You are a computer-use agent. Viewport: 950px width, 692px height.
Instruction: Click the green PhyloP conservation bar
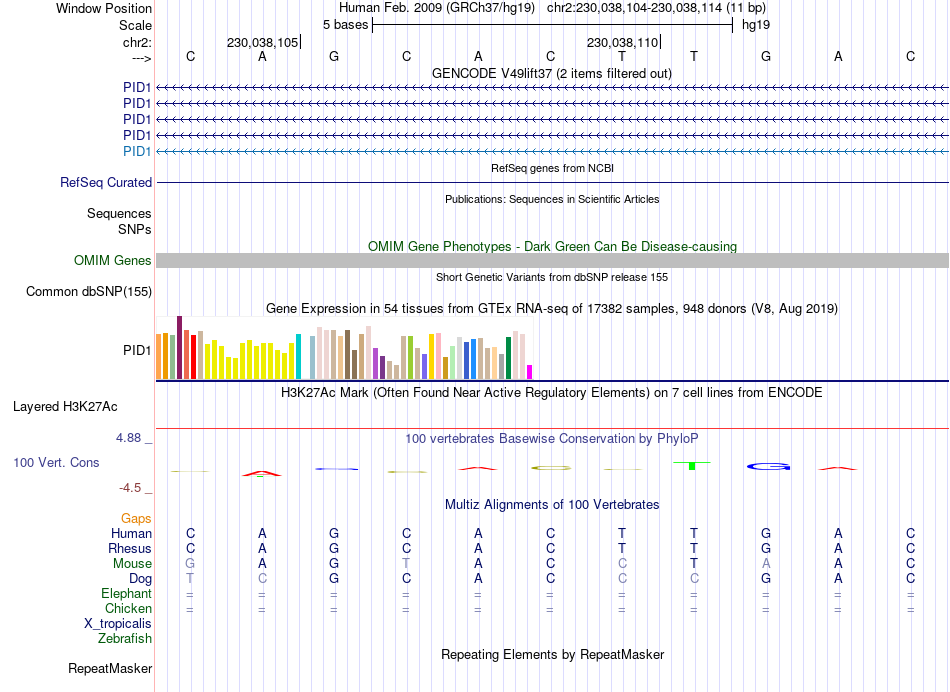pyautogui.click(x=692, y=466)
